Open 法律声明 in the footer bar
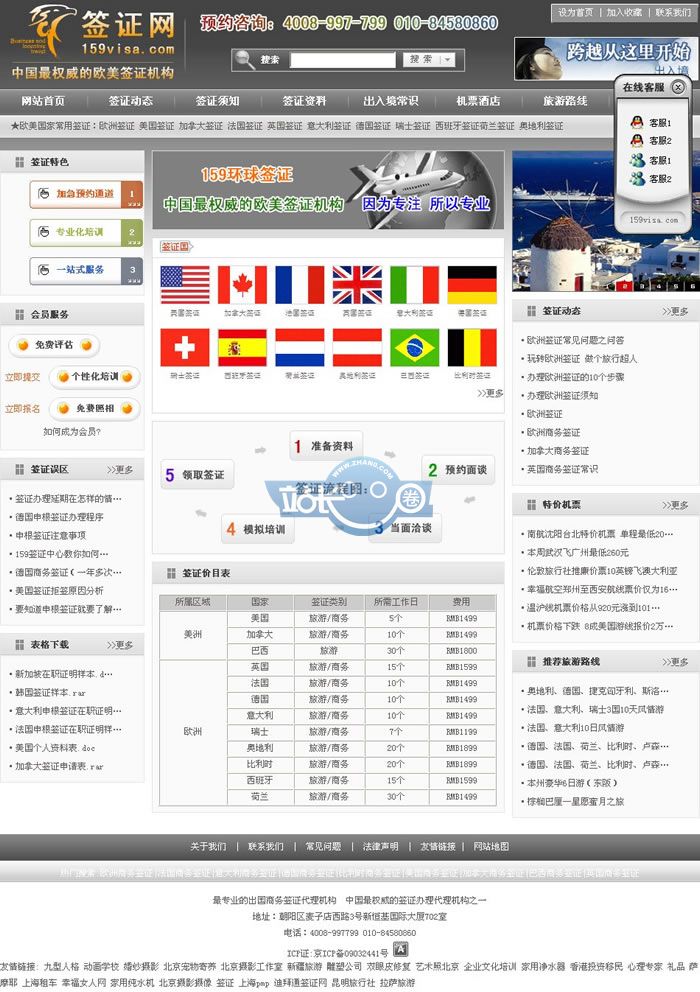 pyautogui.click(x=380, y=846)
